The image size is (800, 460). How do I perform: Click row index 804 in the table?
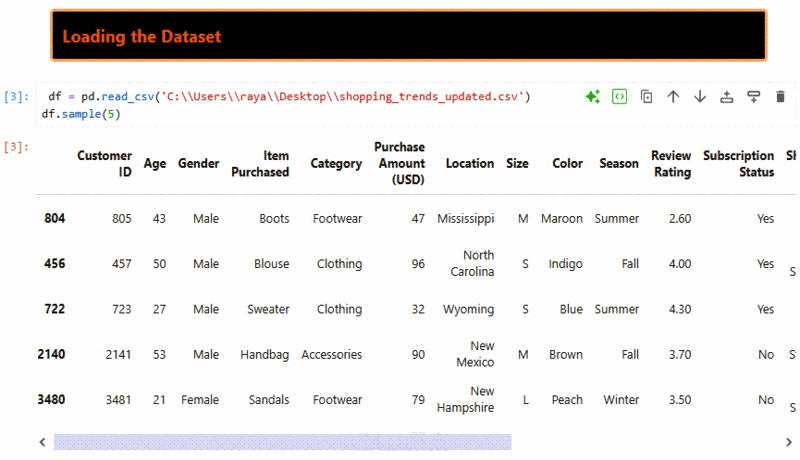[x=55, y=218]
